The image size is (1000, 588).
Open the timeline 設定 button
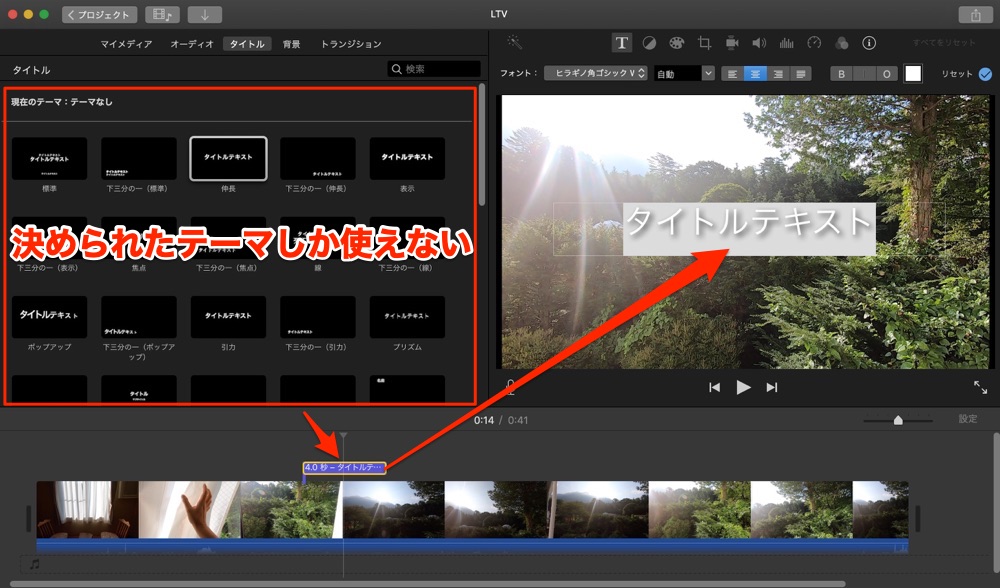(967, 419)
